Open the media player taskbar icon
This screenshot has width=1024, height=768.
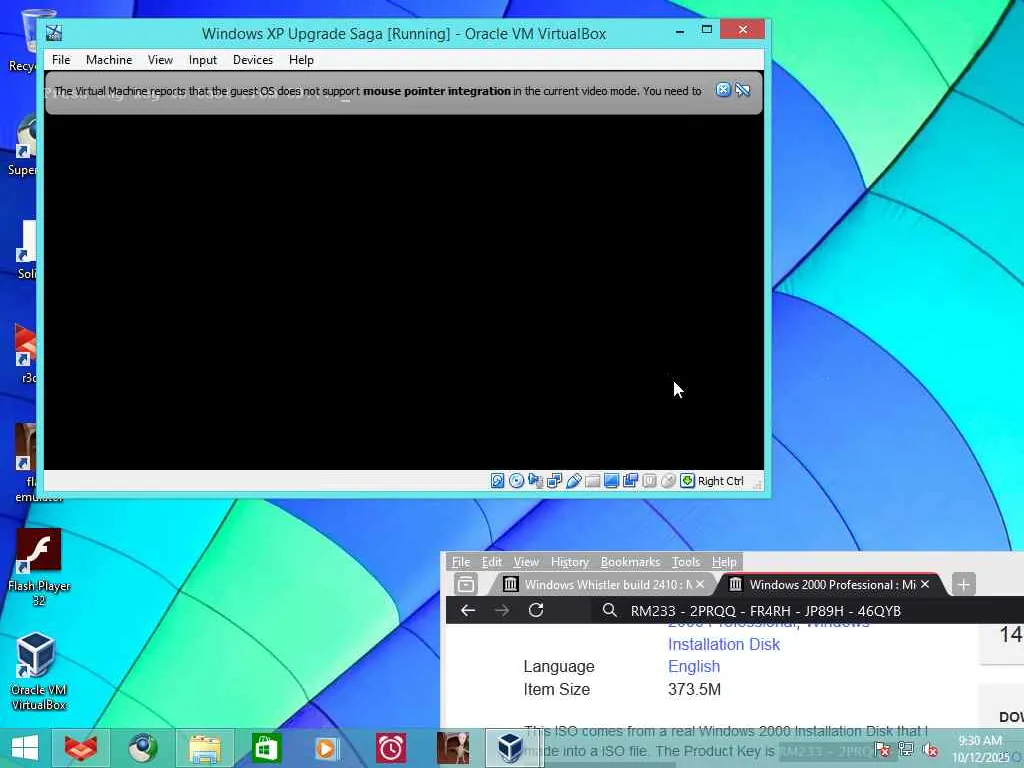click(327, 748)
